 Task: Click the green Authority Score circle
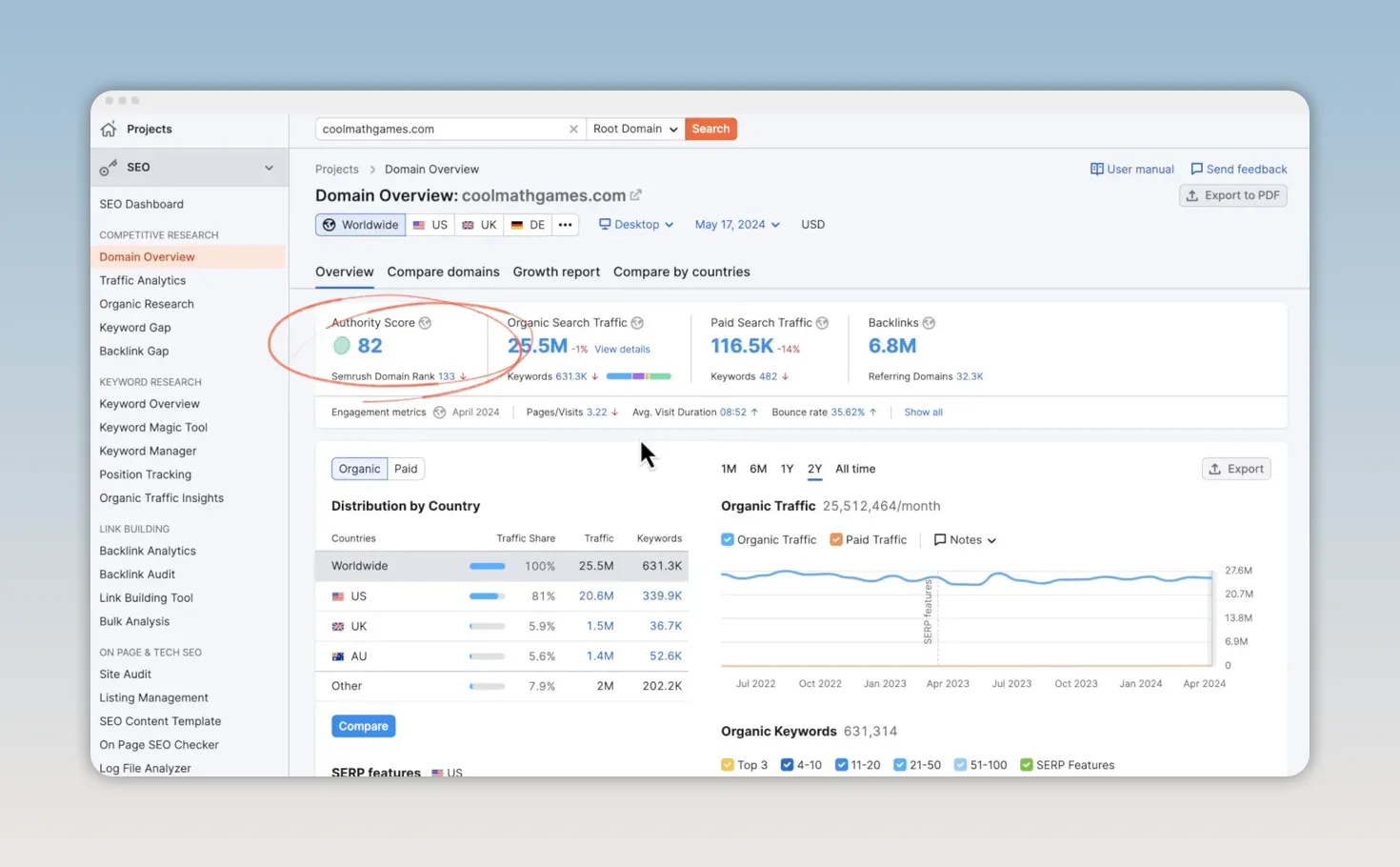[341, 346]
